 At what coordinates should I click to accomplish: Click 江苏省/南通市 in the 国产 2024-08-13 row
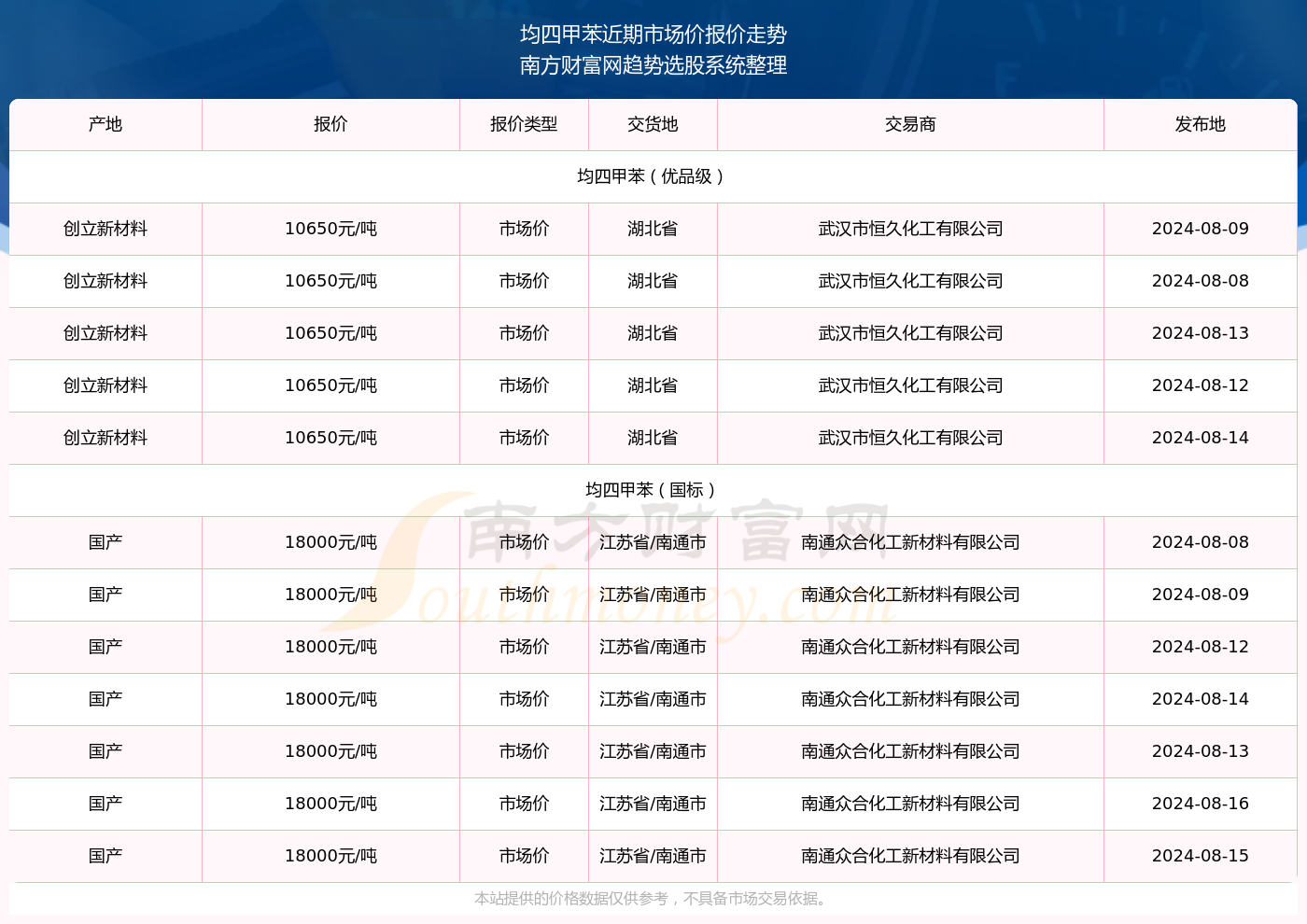pos(653,751)
